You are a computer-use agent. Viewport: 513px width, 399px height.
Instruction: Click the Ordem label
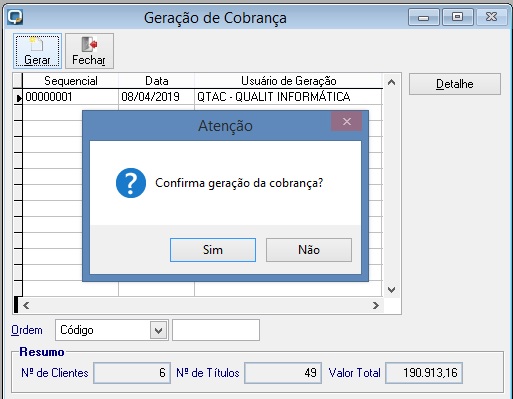[x=27, y=330]
